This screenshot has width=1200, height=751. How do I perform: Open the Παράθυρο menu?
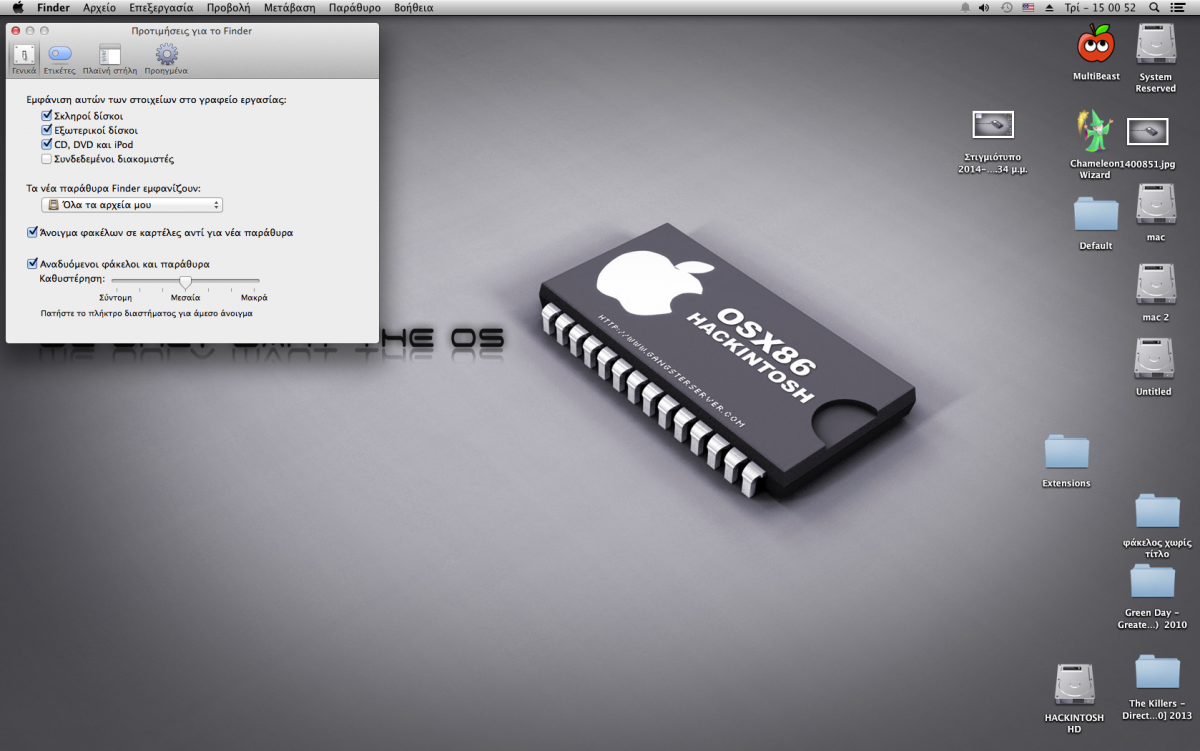[x=355, y=7]
